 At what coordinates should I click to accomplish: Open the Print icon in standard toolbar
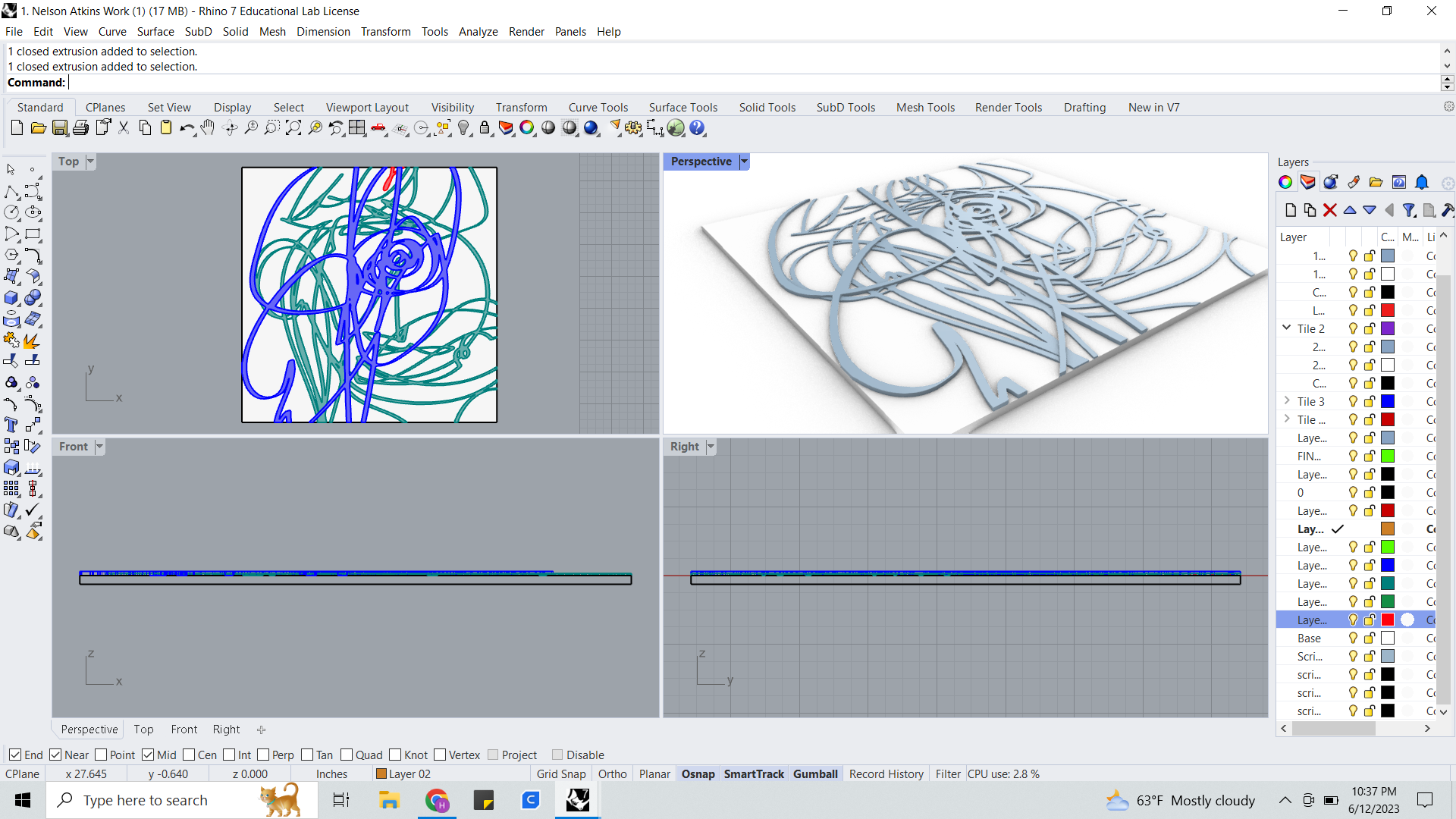(80, 127)
